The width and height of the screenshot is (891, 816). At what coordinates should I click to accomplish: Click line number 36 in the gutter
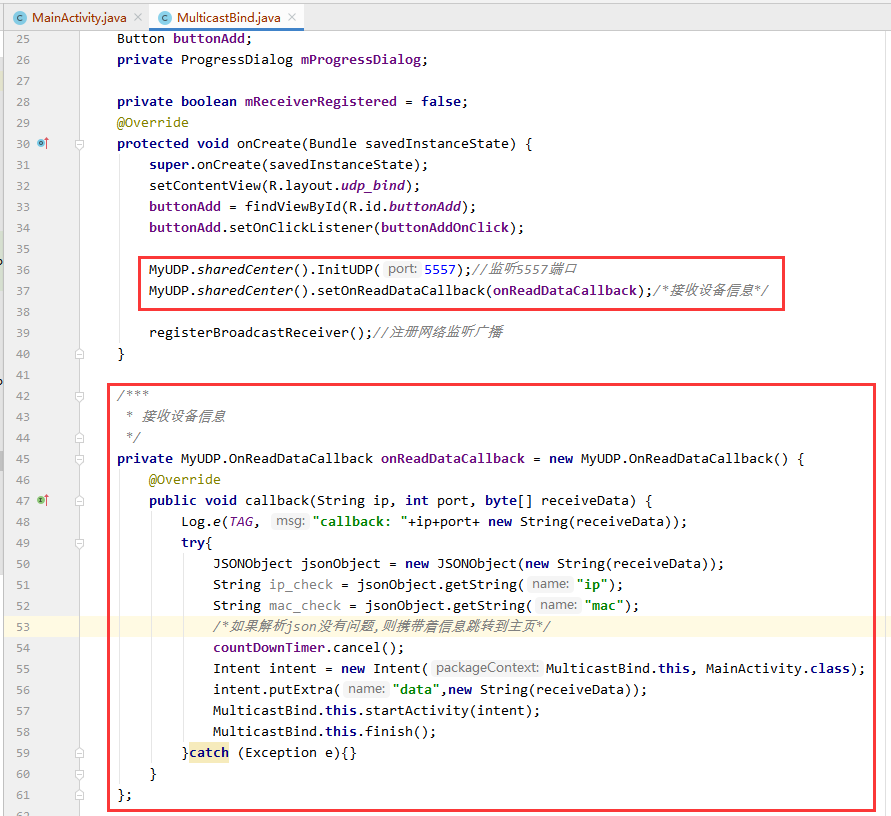(x=22, y=270)
